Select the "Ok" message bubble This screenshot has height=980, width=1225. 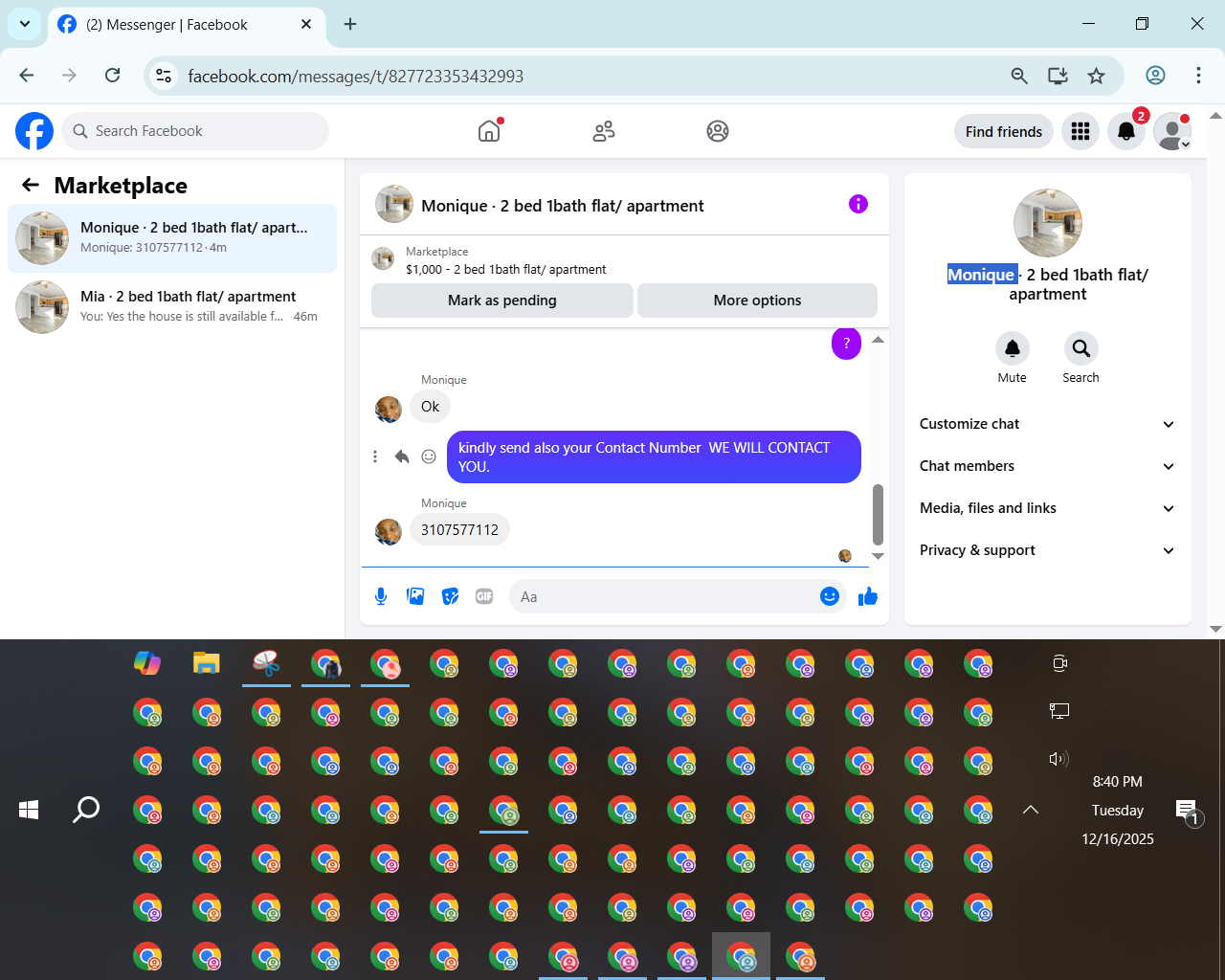tap(430, 407)
